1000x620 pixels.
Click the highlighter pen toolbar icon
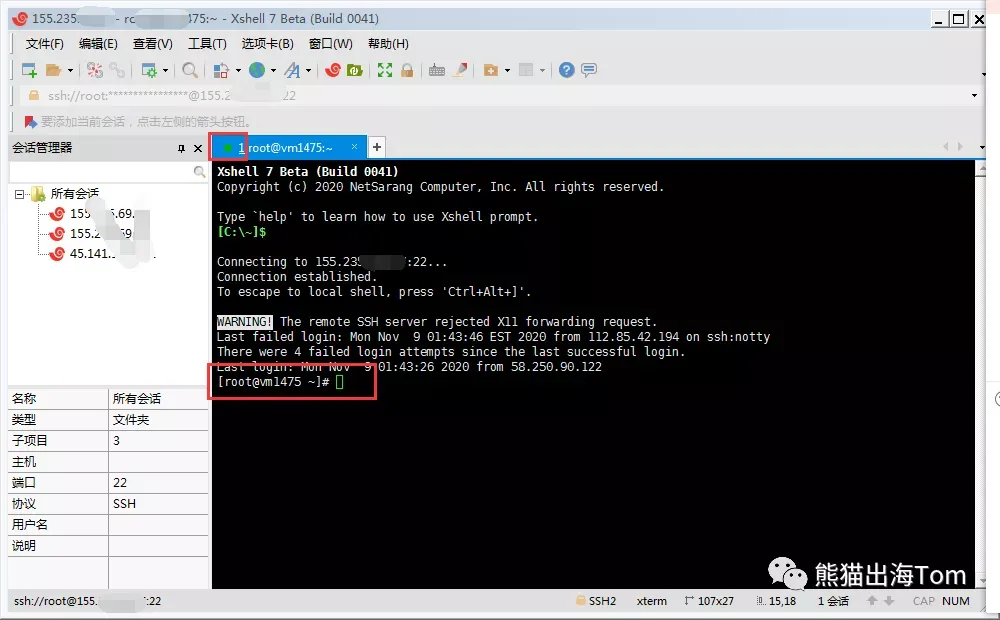click(x=460, y=70)
